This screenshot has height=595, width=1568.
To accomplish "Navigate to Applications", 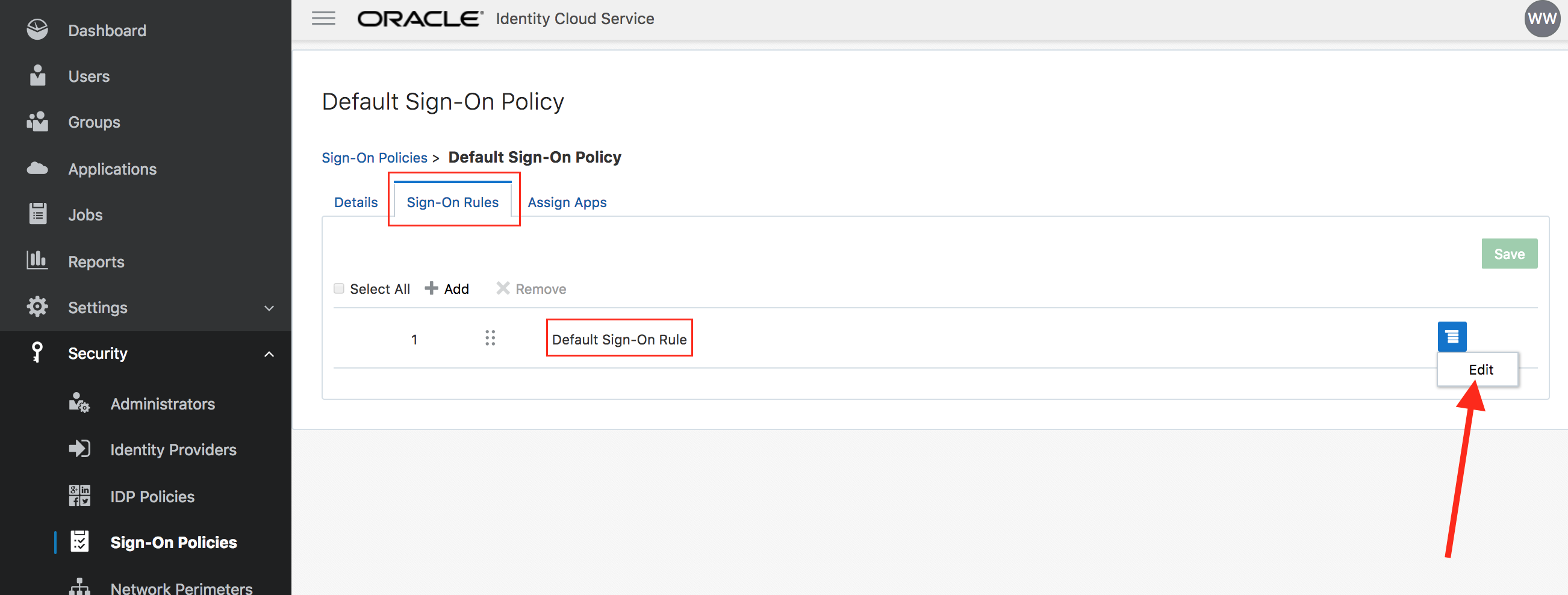I will click(113, 169).
